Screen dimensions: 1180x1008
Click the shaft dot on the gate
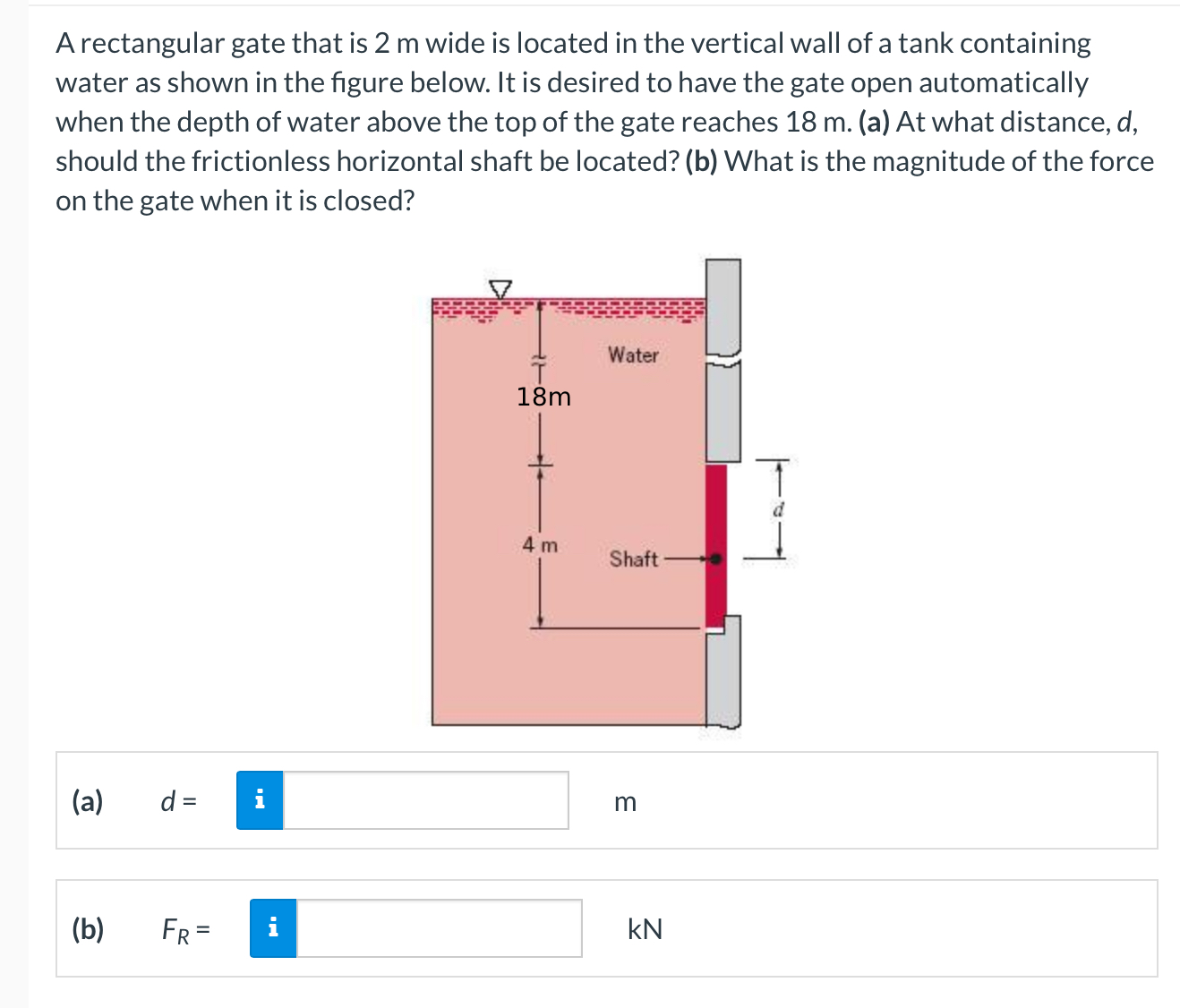tap(717, 559)
